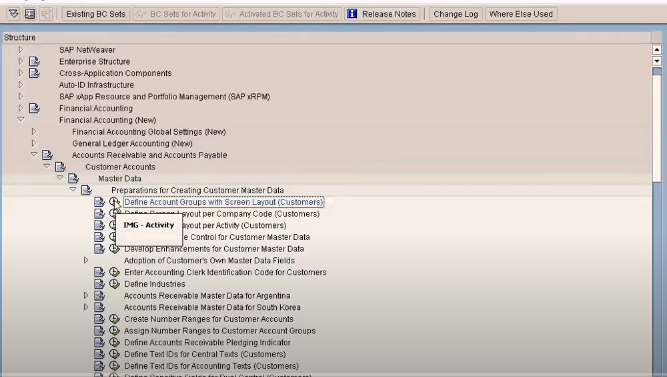Execute activity icon for Assign Number Ranges to Customer Account Groups
The width and height of the screenshot is (667, 377).
click(114, 331)
